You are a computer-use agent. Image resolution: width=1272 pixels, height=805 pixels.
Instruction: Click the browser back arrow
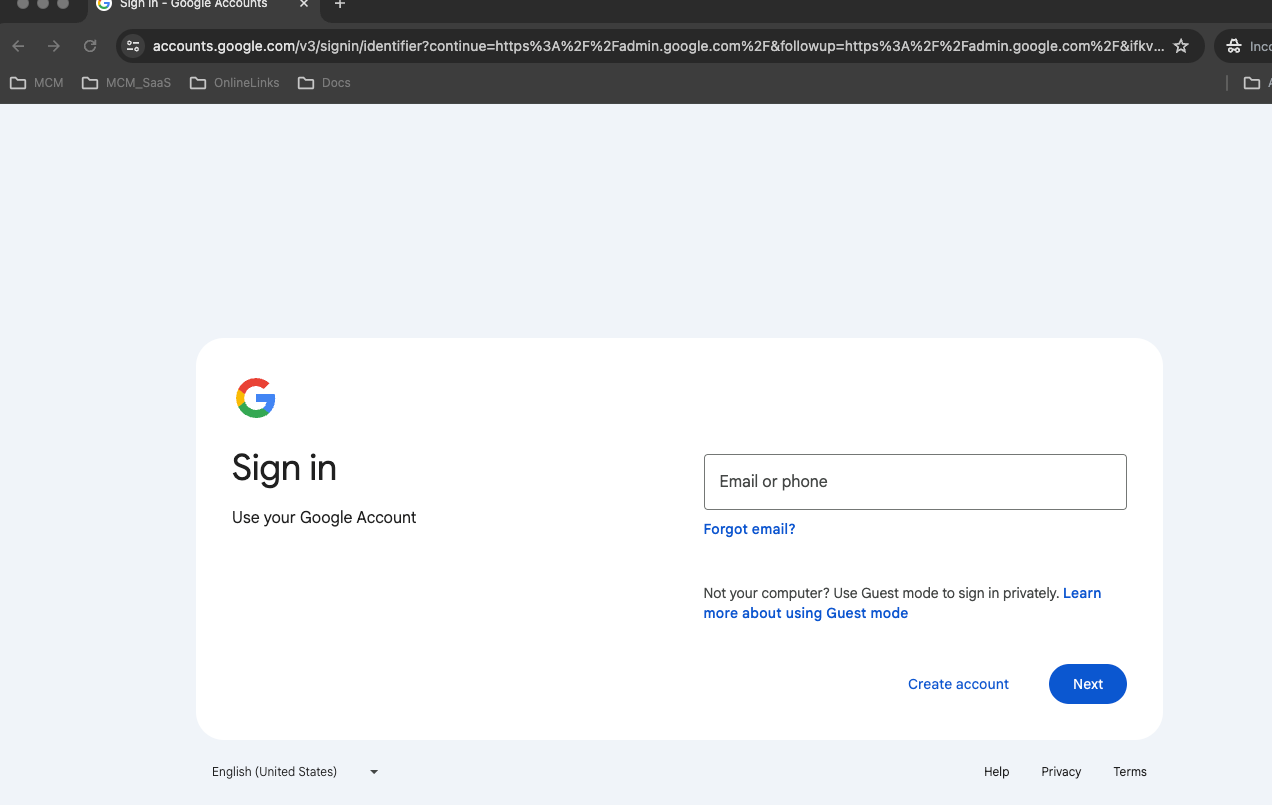pyautogui.click(x=18, y=46)
